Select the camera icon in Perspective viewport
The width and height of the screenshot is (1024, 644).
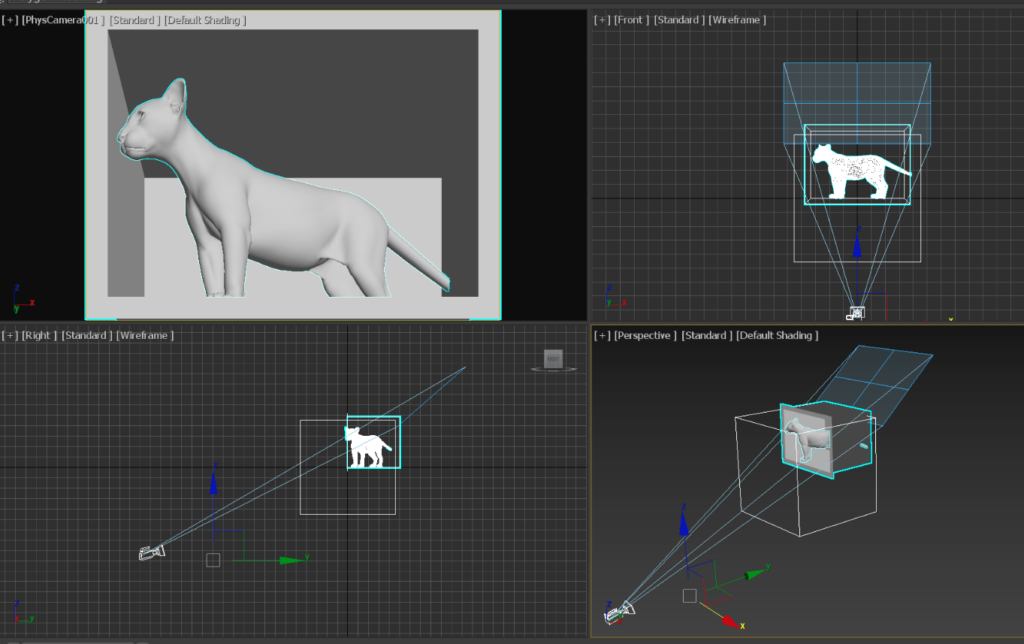coord(619,612)
